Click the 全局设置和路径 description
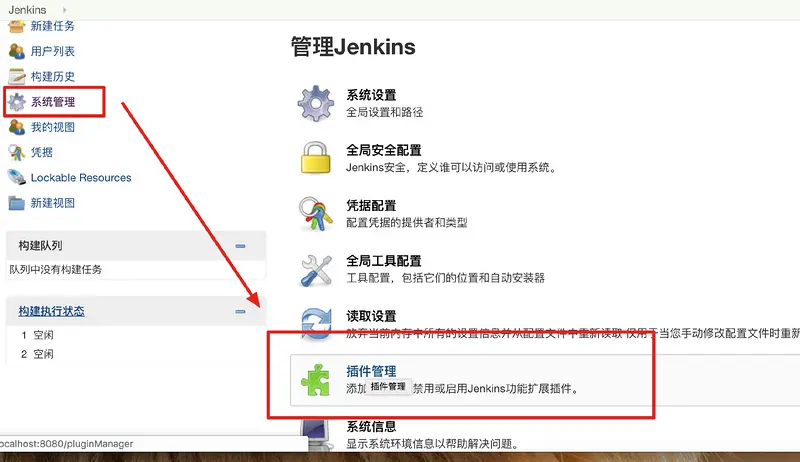 coord(385,112)
